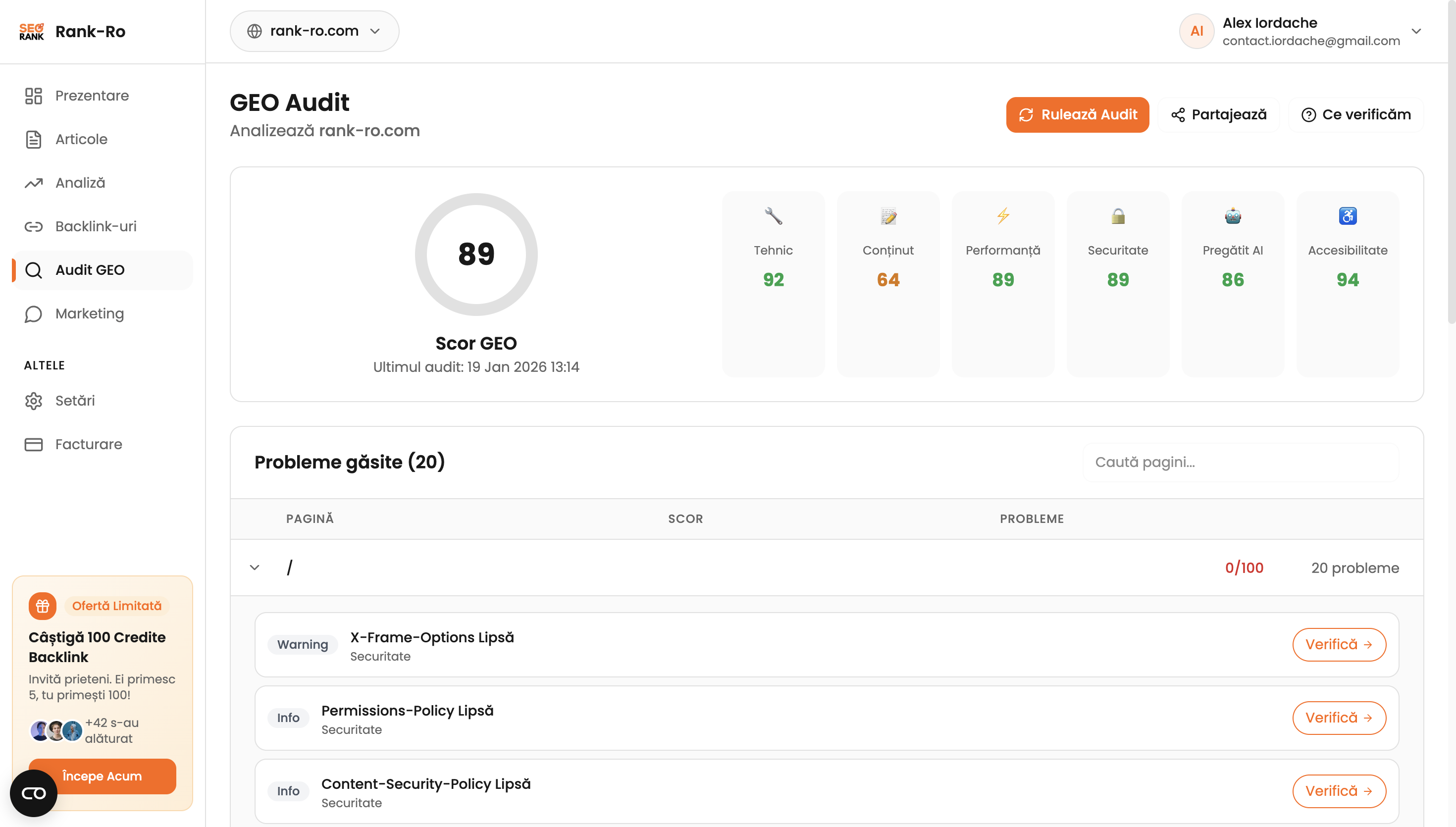This screenshot has width=1456, height=827.
Task: Collapse the "/" page row chevron
Action: pos(255,568)
